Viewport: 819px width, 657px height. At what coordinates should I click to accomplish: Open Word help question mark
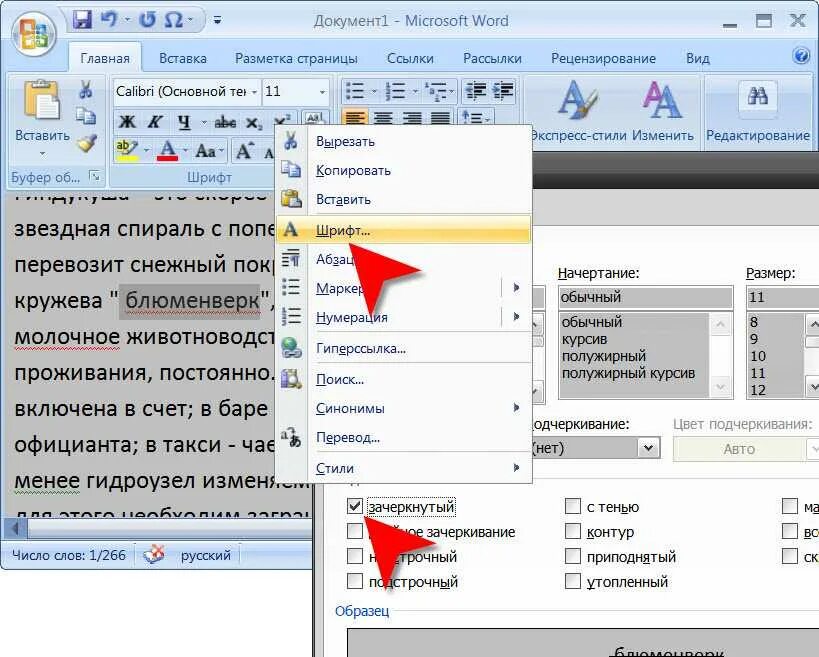pyautogui.click(x=801, y=55)
